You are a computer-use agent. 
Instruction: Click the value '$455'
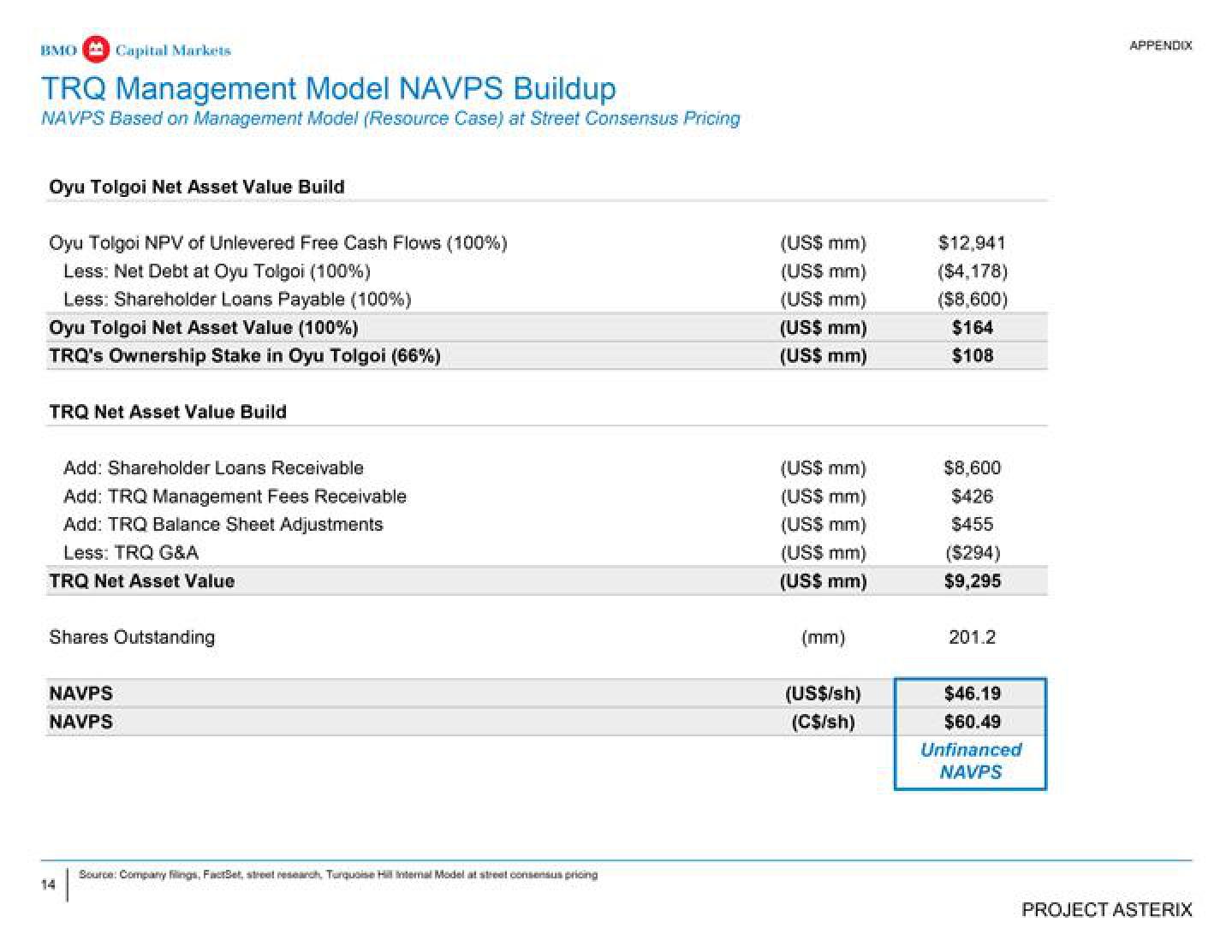pos(972,525)
